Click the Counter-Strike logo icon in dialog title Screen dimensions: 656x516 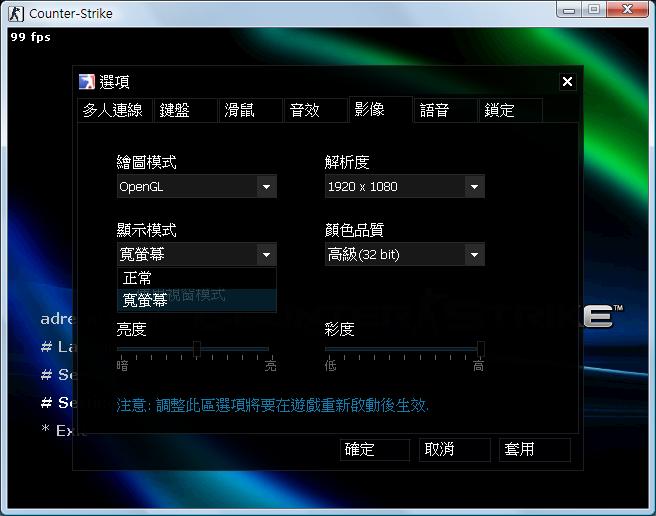(x=87, y=82)
